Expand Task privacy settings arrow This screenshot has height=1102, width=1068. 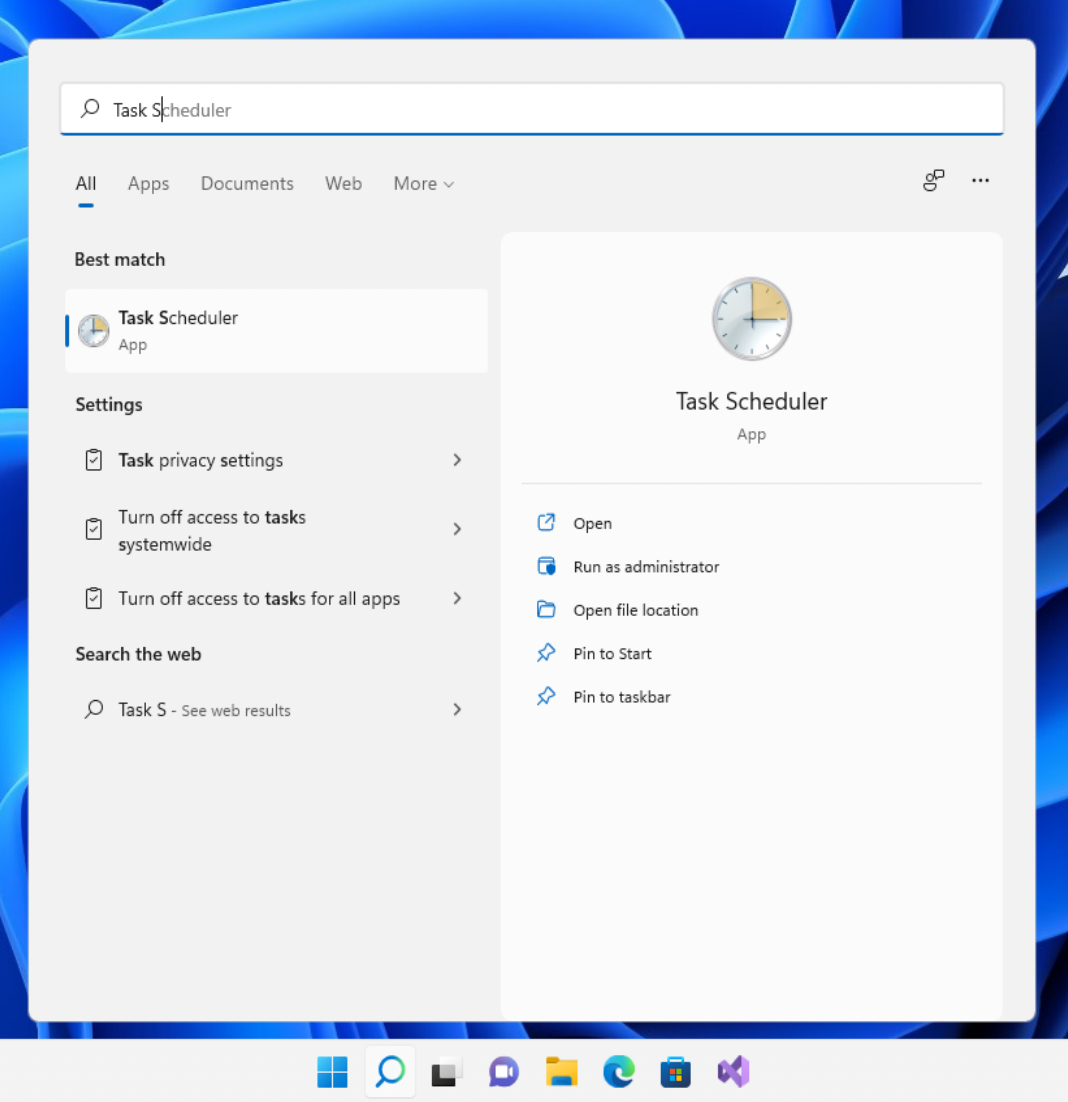(457, 460)
